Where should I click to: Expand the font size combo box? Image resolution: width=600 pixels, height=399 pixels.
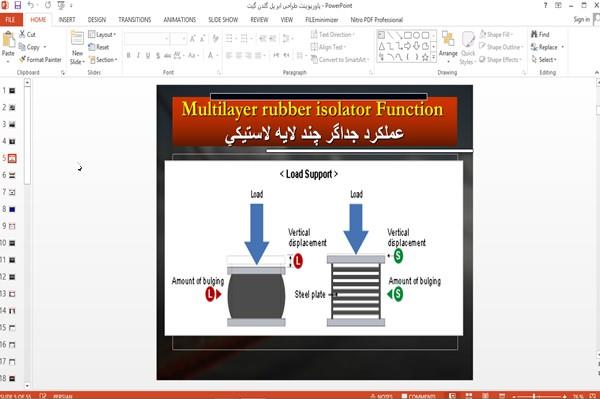184,39
